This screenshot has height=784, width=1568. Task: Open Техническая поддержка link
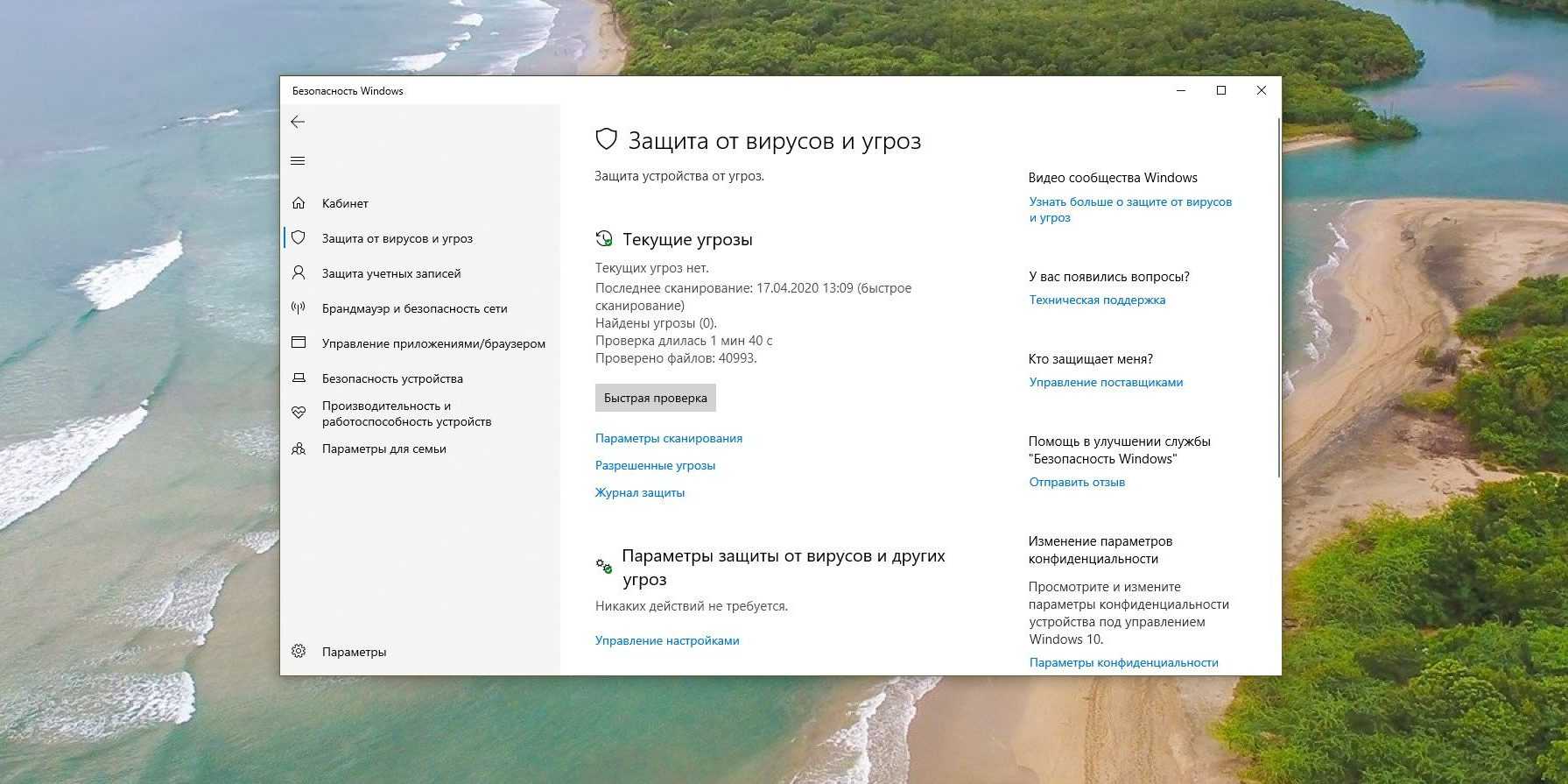1096,300
